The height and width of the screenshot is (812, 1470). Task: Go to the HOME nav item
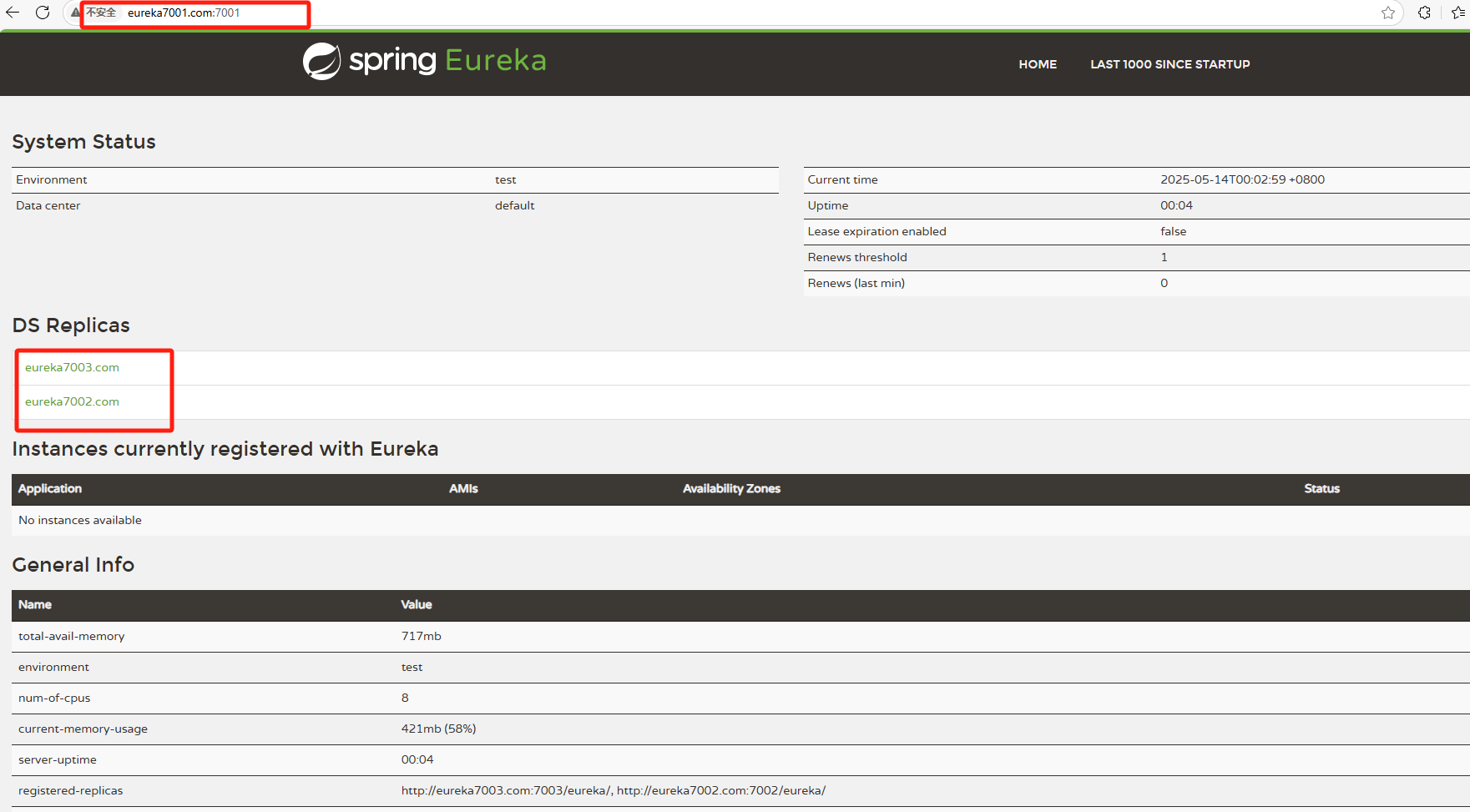click(1038, 64)
